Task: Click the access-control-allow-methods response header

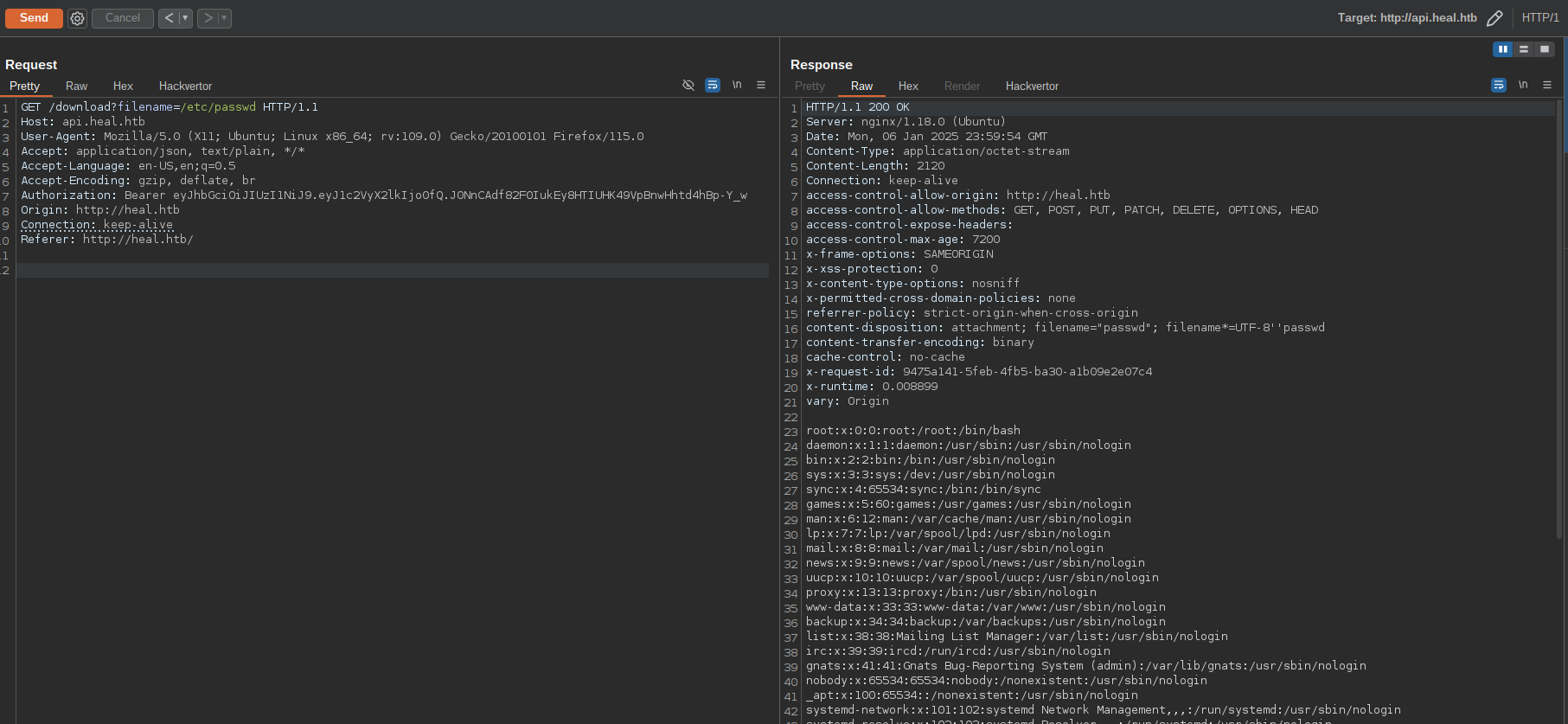Action: (1062, 210)
